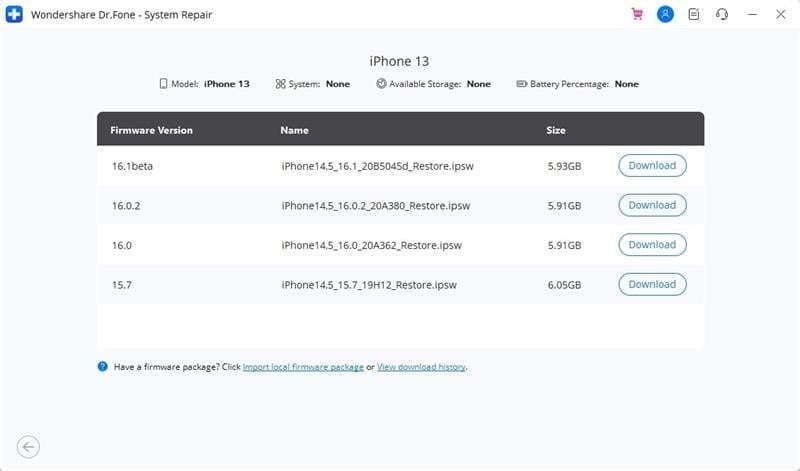
Task: Open the user account profile icon
Action: point(665,14)
